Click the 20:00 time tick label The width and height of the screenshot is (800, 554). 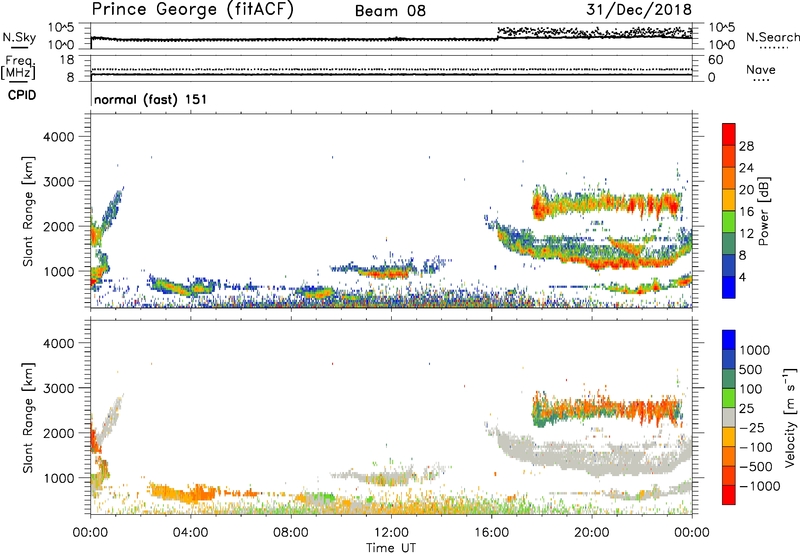pyautogui.click(x=591, y=533)
